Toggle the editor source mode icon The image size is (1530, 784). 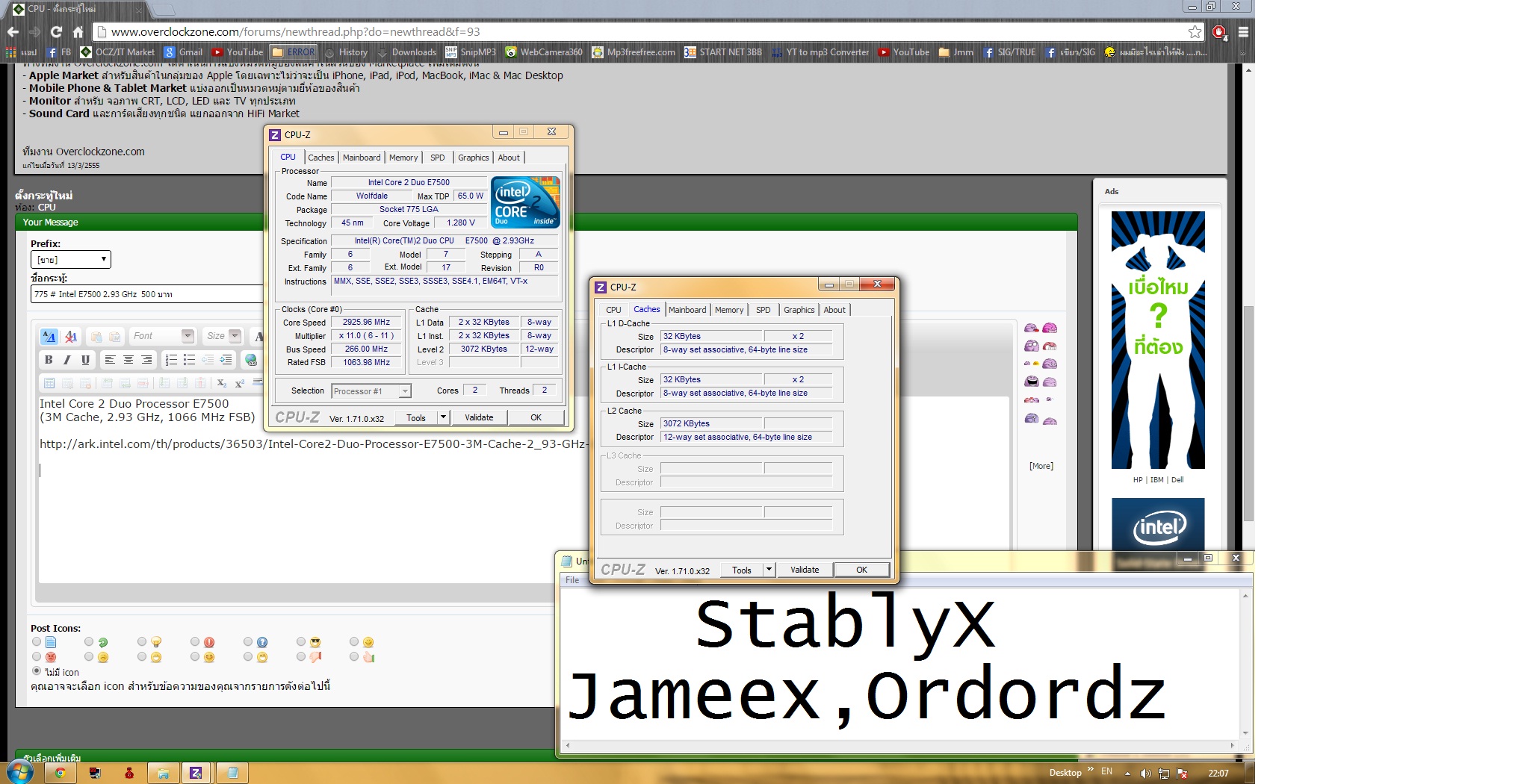[x=49, y=336]
